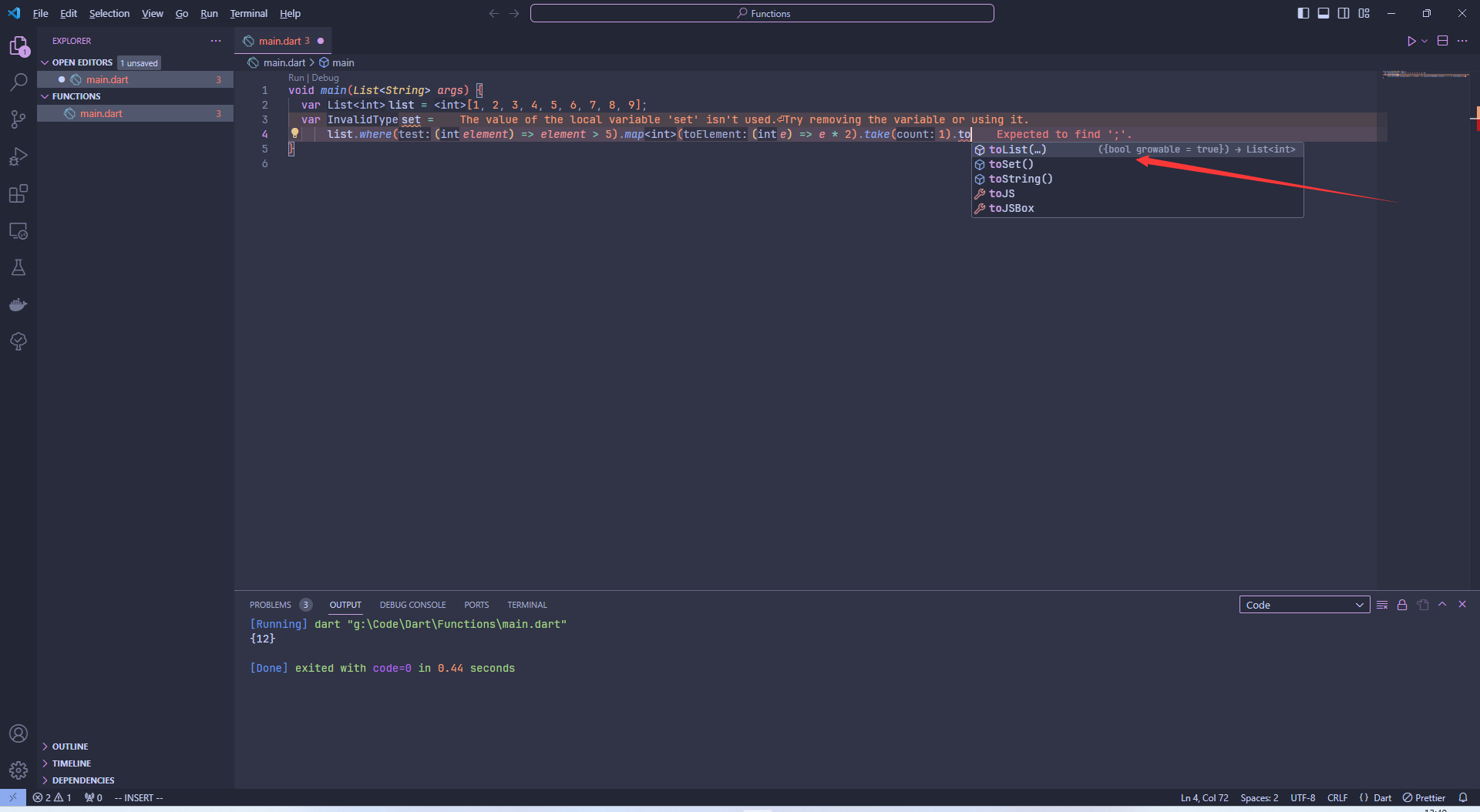Click the editor minimap
Screen dimensions: 1480x812
[1424, 75]
